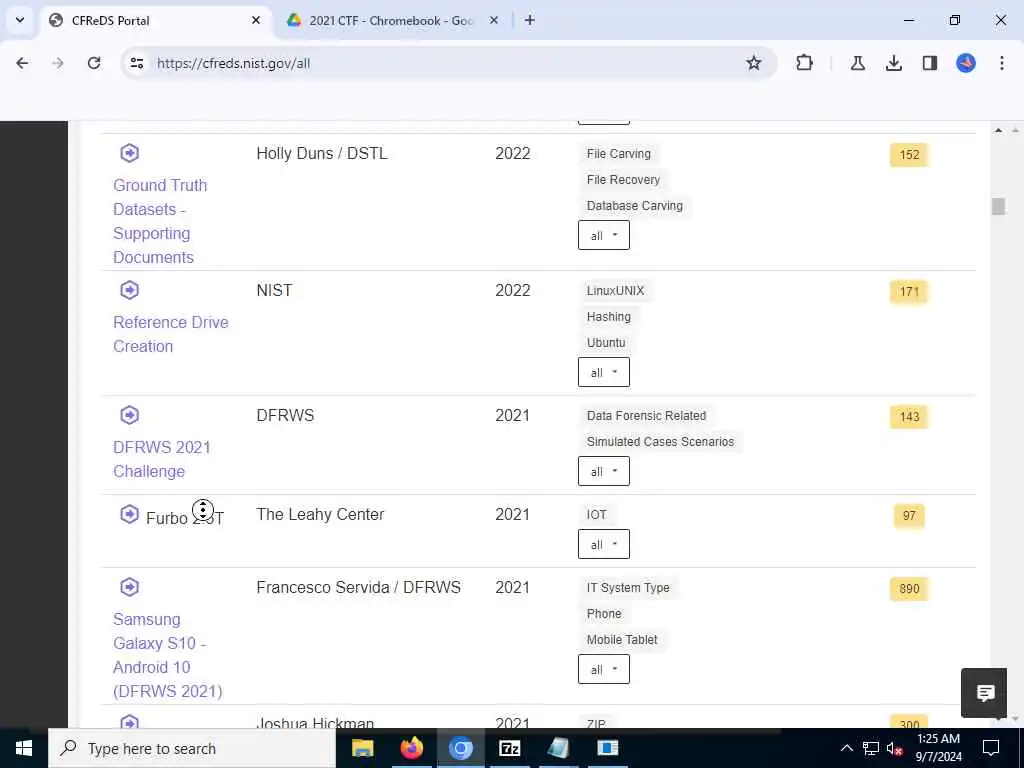Screen dimensions: 1024x768
Task: Select the IT System Type tag
Action: point(628,588)
